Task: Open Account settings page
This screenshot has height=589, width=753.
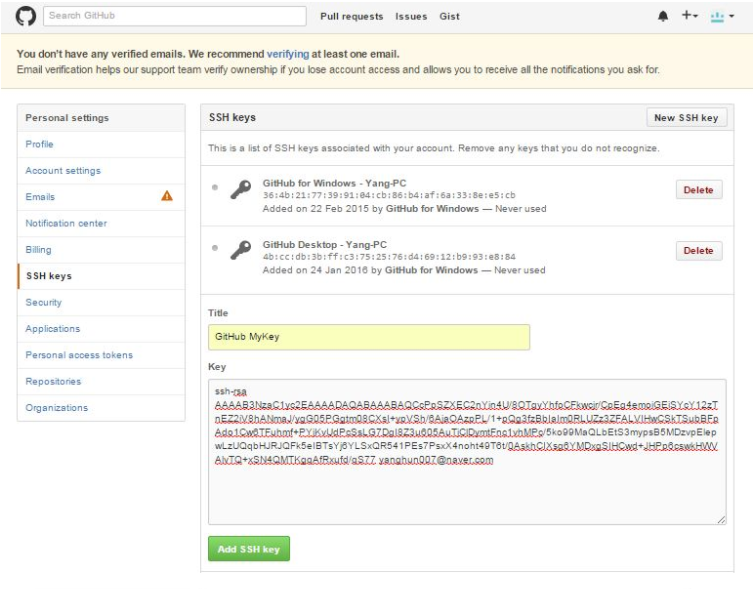Action: tap(63, 171)
